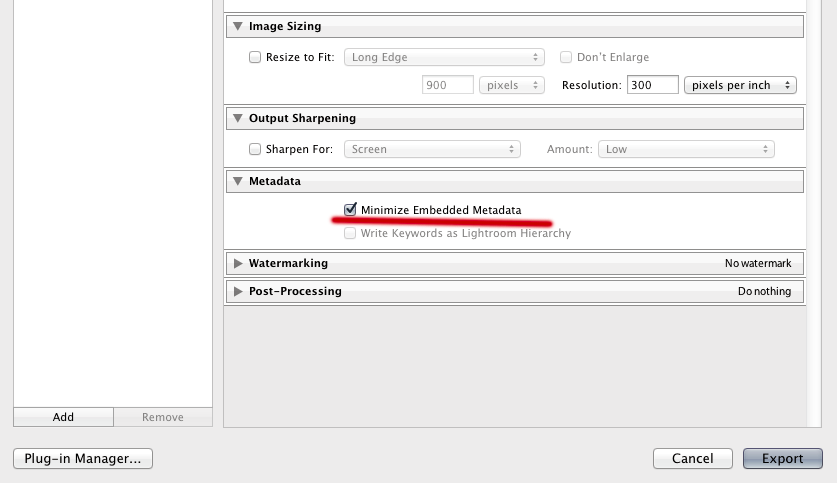837x483 pixels.
Task: Toggle the Don't Enlarge checkbox
Action: pos(567,58)
